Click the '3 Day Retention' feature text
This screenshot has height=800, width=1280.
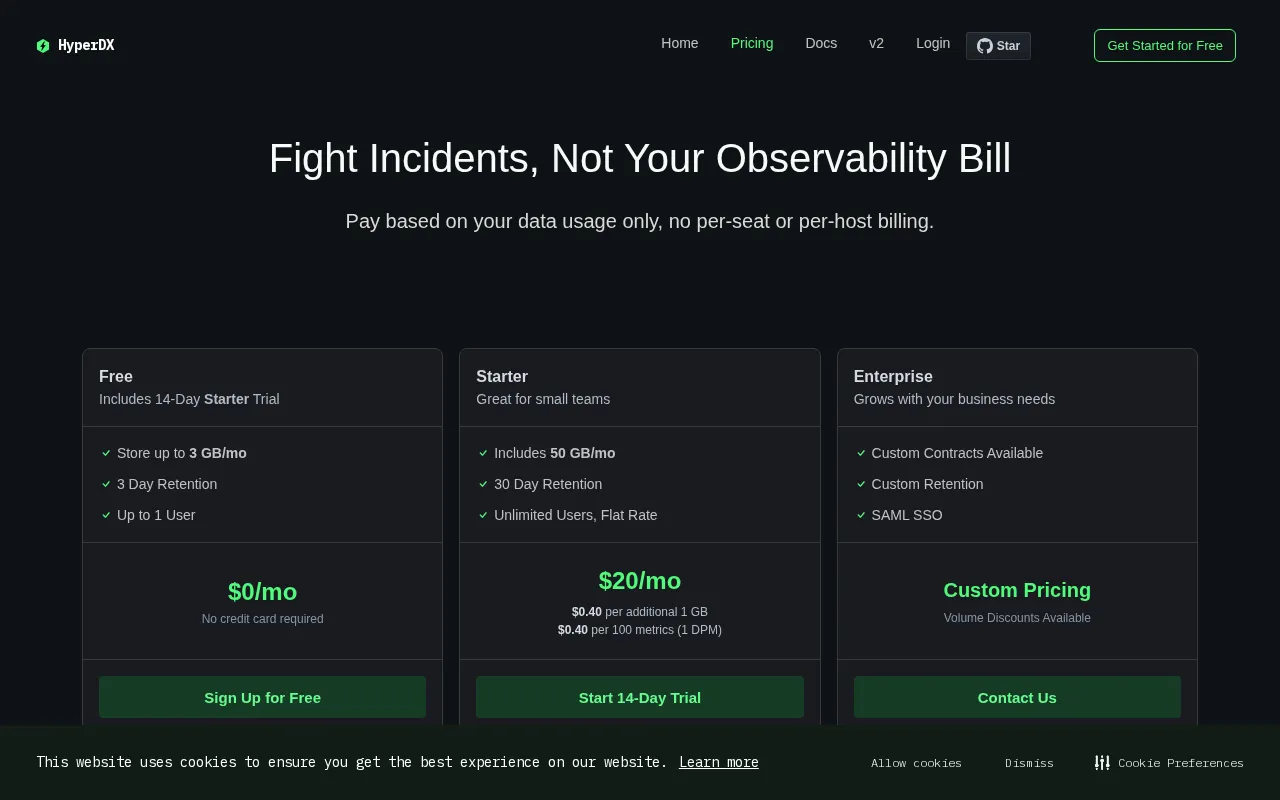click(167, 484)
